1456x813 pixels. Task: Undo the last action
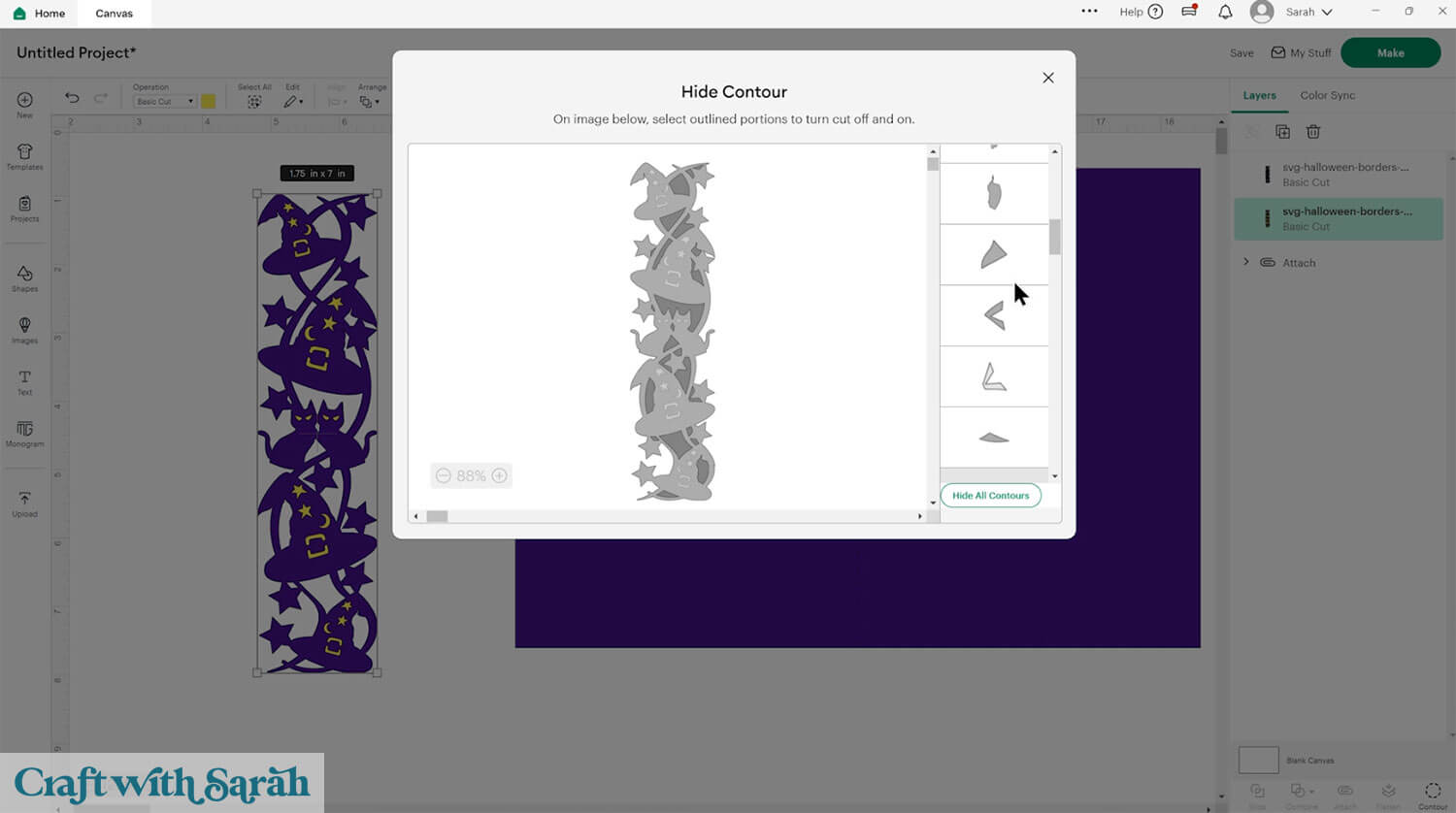click(x=72, y=98)
